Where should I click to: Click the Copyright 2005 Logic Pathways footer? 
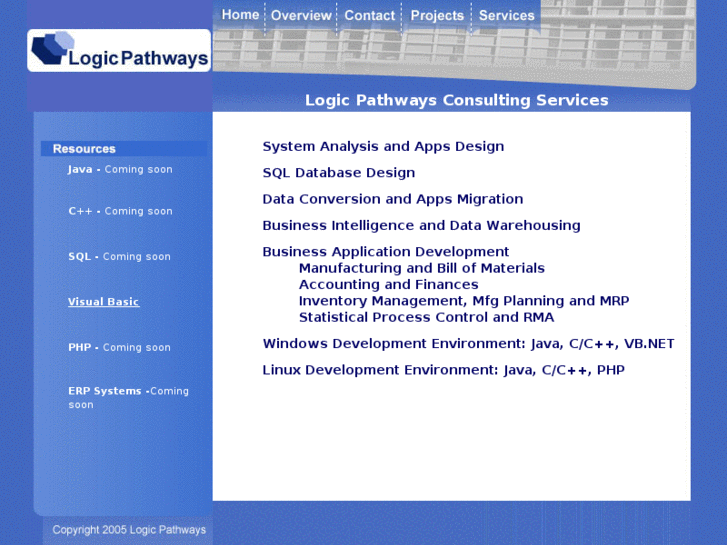click(129, 530)
